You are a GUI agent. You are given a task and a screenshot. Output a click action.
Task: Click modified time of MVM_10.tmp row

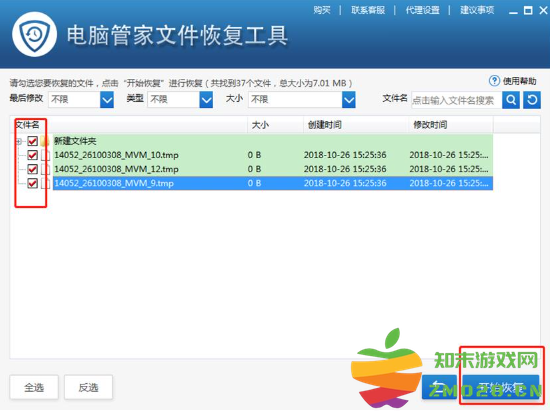point(449,155)
